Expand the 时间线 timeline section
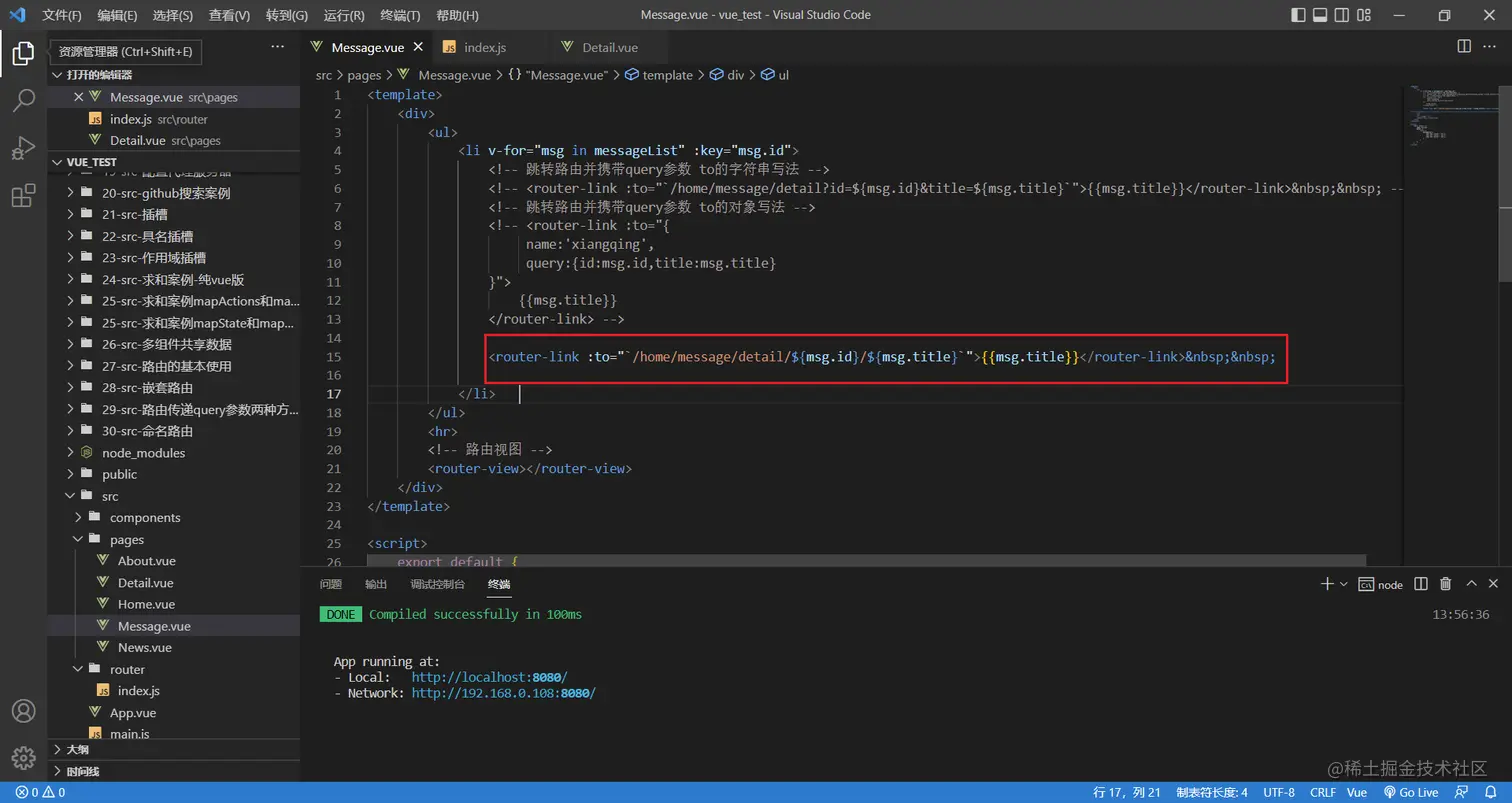 [x=57, y=771]
